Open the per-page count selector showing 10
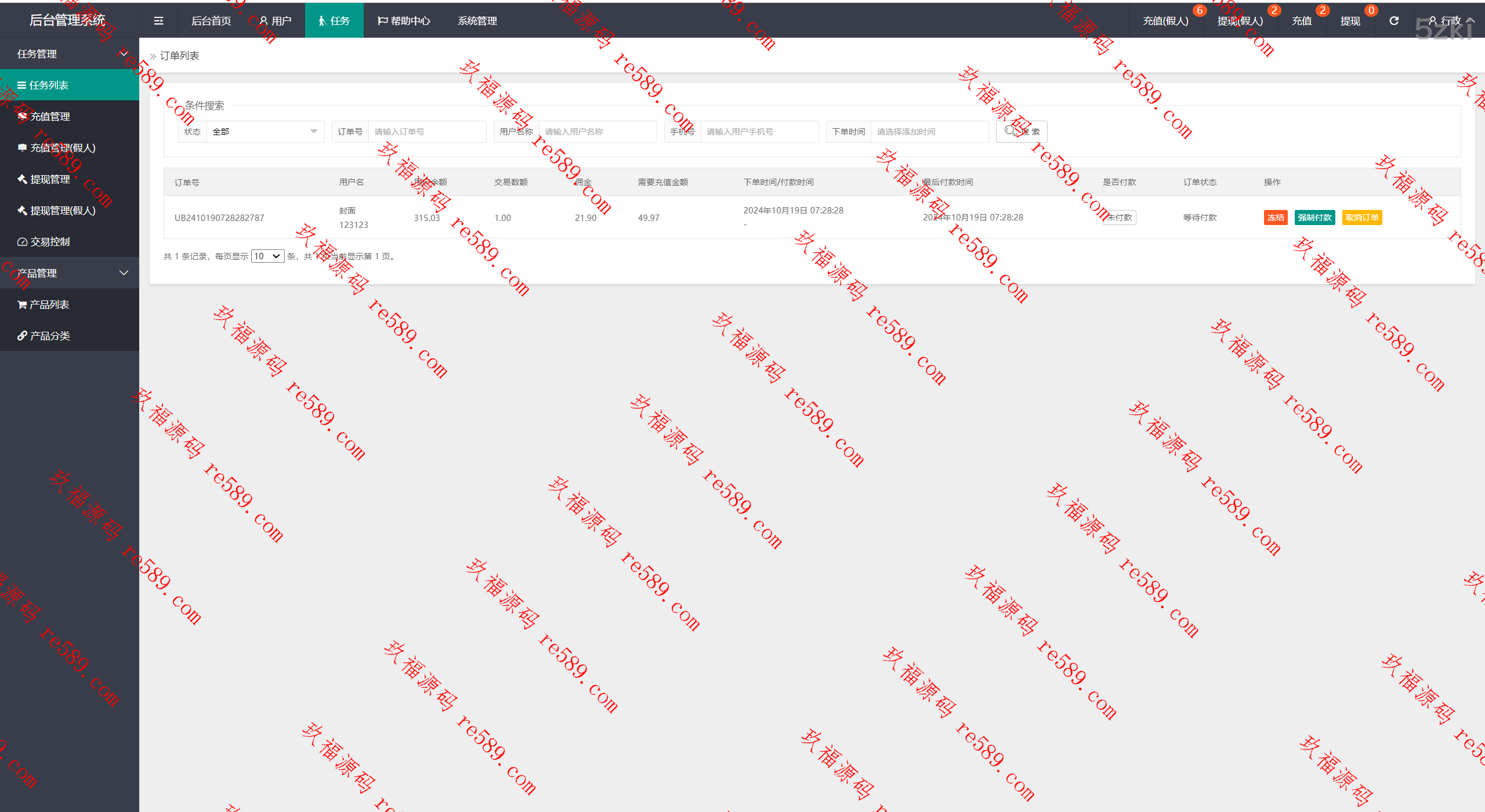 pos(267,256)
